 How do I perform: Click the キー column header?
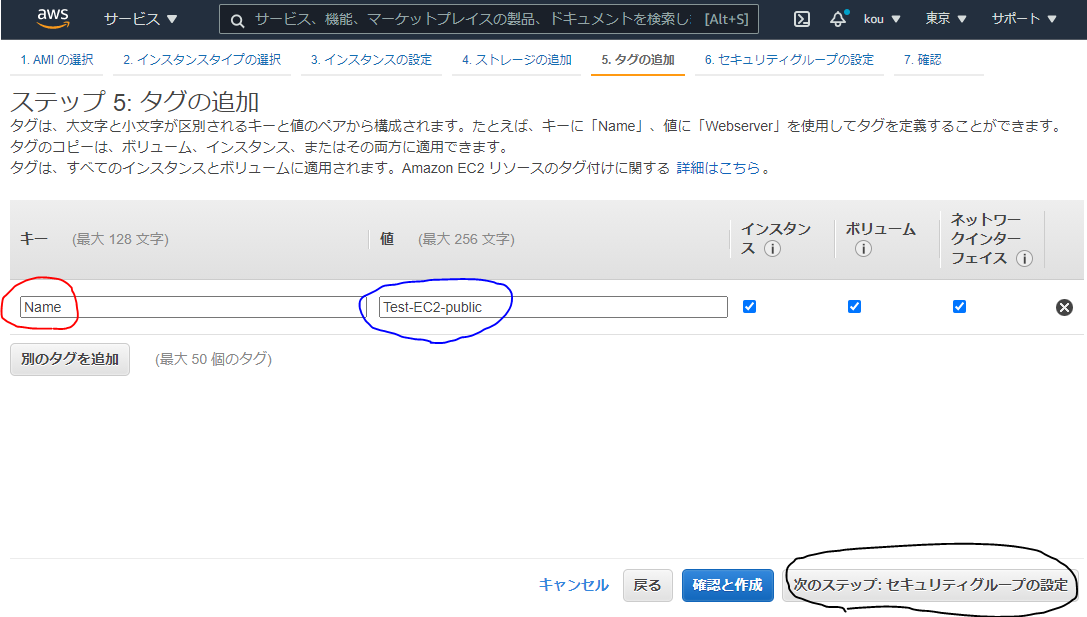click(33, 239)
